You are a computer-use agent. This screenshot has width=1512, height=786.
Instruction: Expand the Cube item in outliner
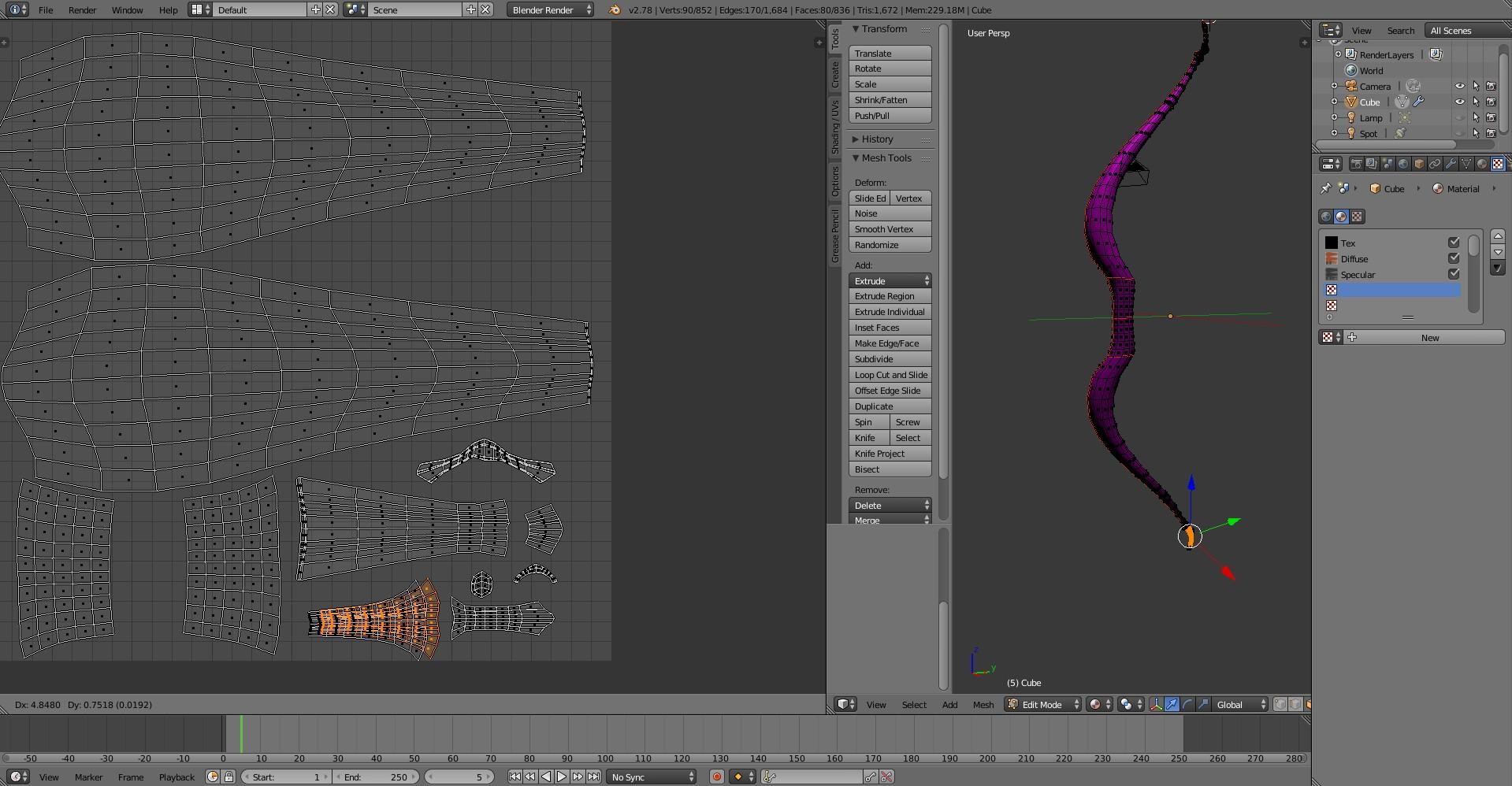(x=1335, y=102)
